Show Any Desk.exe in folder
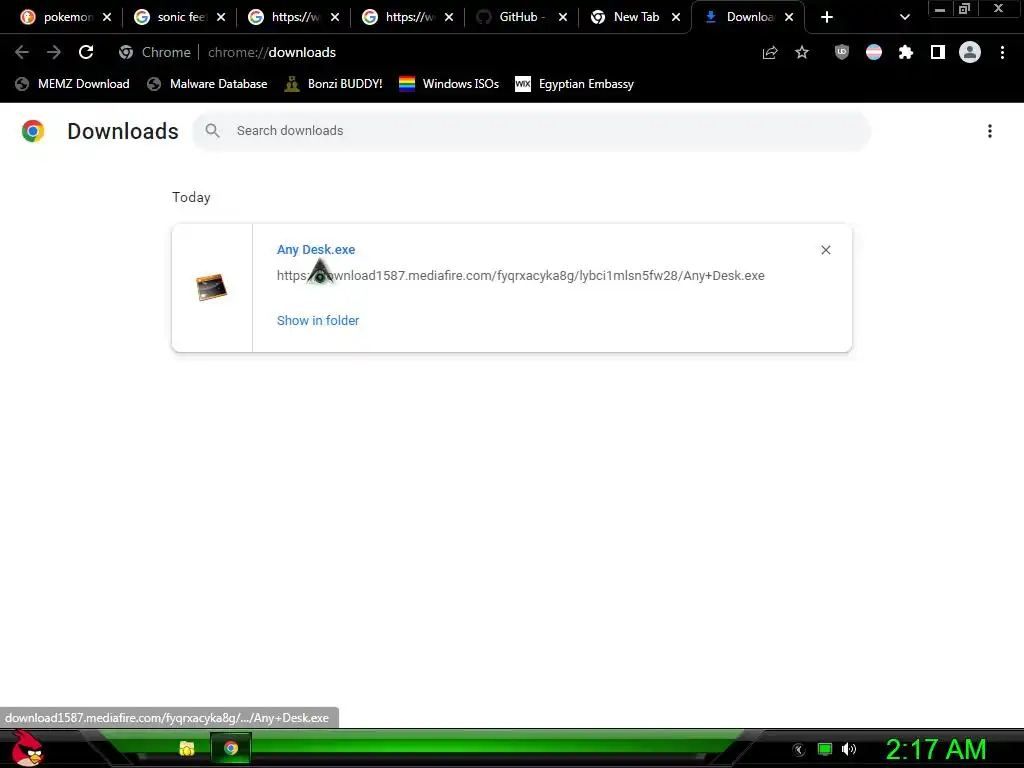This screenshot has height=768, width=1024. pos(318,321)
